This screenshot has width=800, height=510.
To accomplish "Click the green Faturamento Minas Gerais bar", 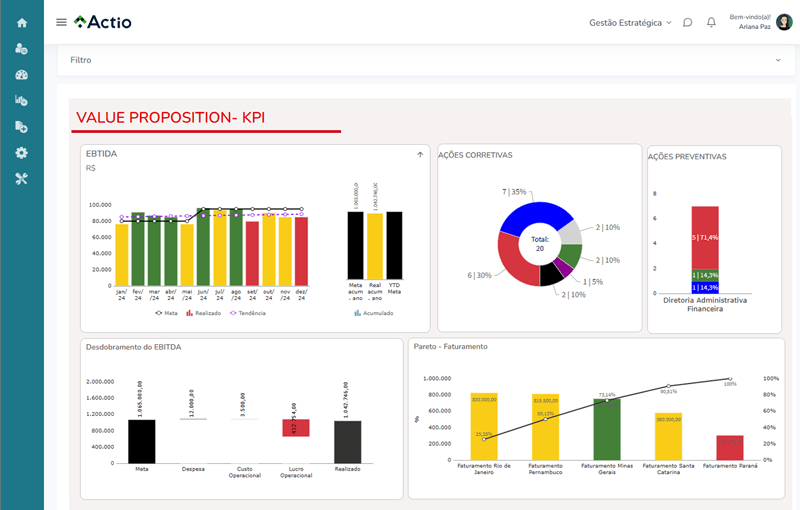I will point(607,429).
